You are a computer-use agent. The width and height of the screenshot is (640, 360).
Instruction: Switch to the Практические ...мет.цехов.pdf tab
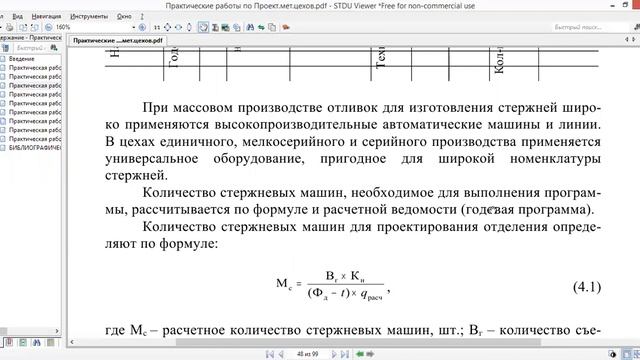point(118,40)
